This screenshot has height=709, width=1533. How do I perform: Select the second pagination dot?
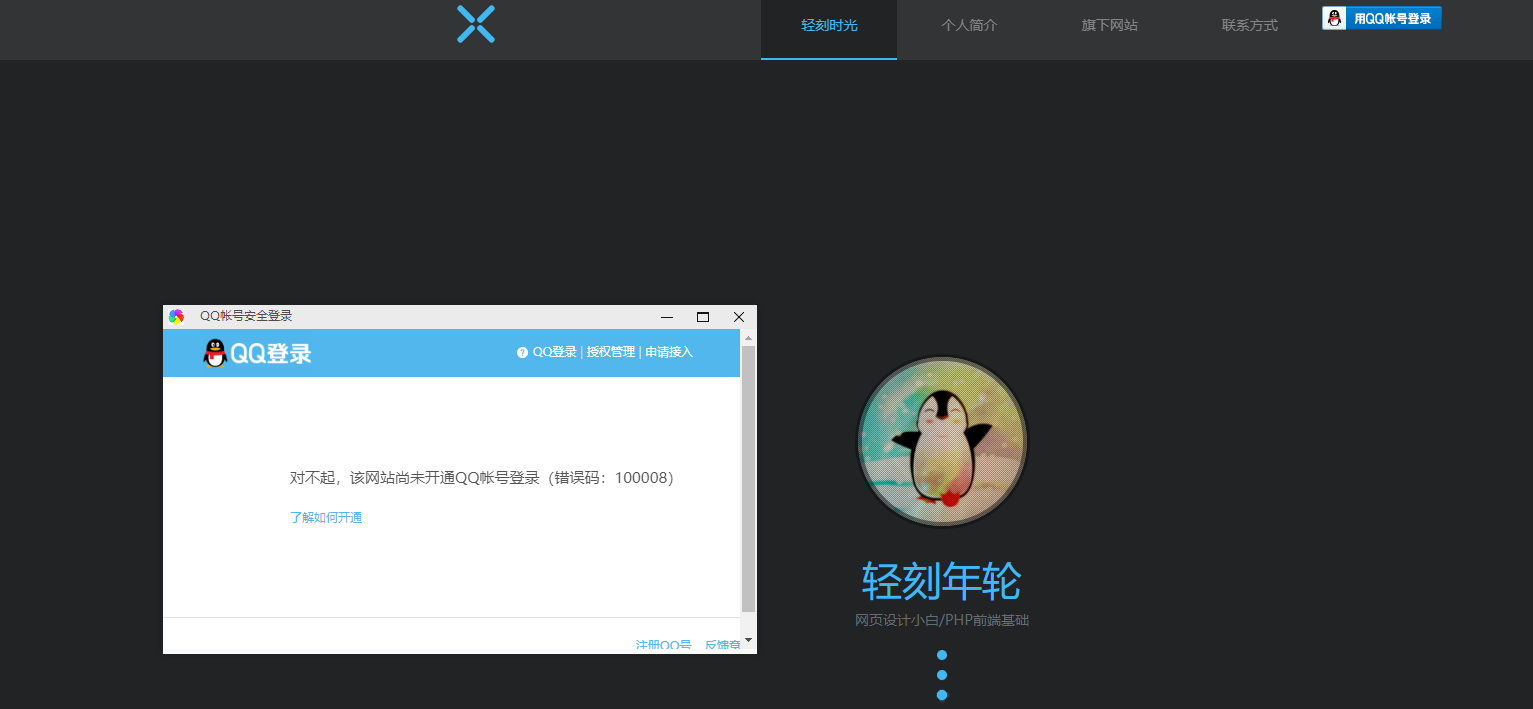(x=941, y=675)
